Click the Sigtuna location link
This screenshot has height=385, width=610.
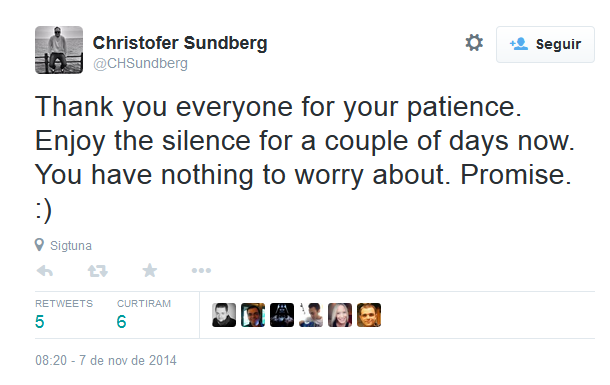coord(71,246)
